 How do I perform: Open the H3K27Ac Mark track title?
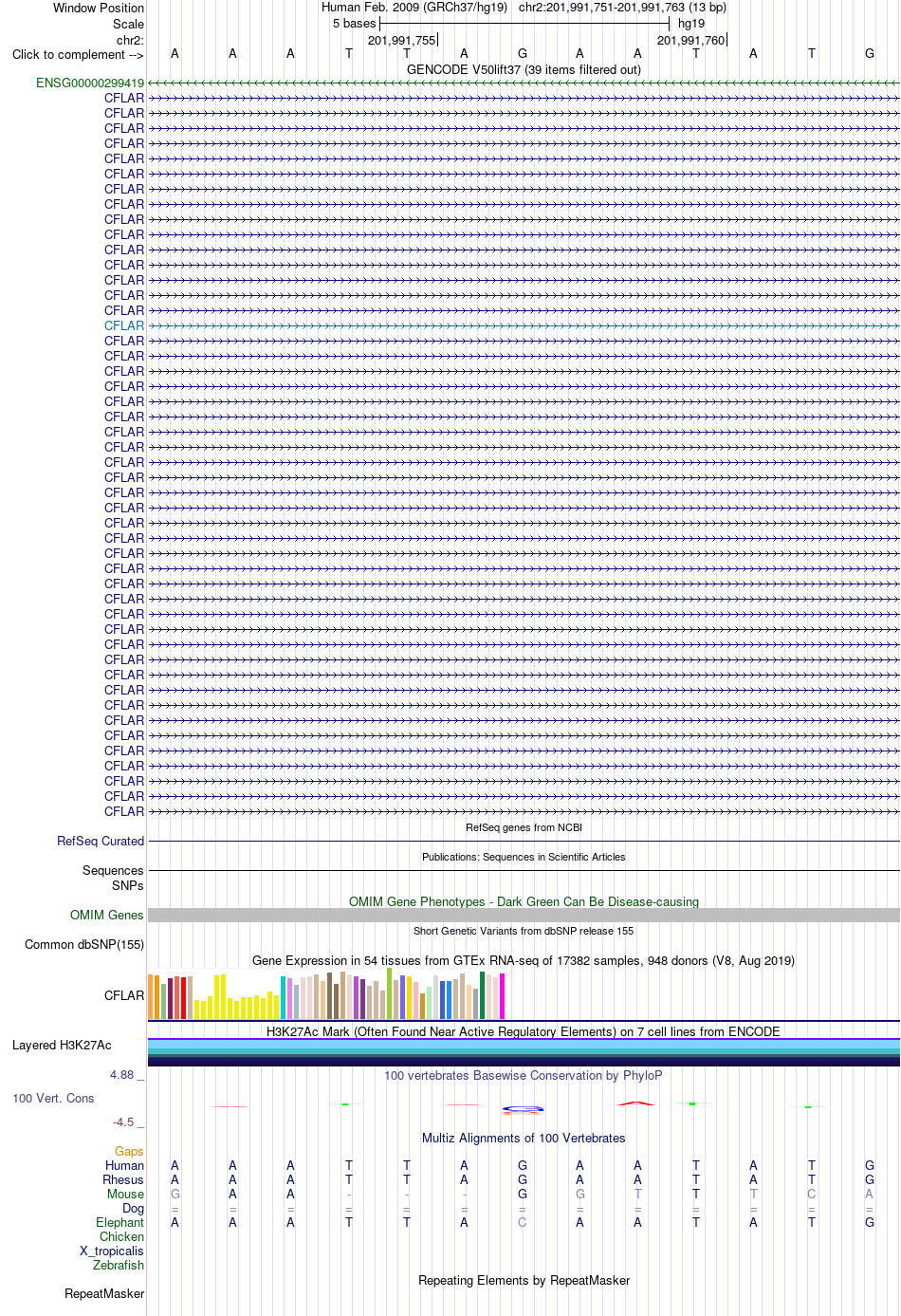pos(524,1031)
